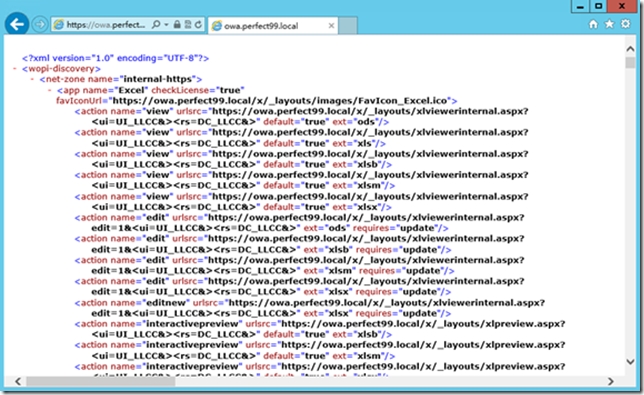Select the owa.perfect99.local tab
Image resolution: width=644 pixels, height=395 pixels.
pyautogui.click(x=273, y=26)
